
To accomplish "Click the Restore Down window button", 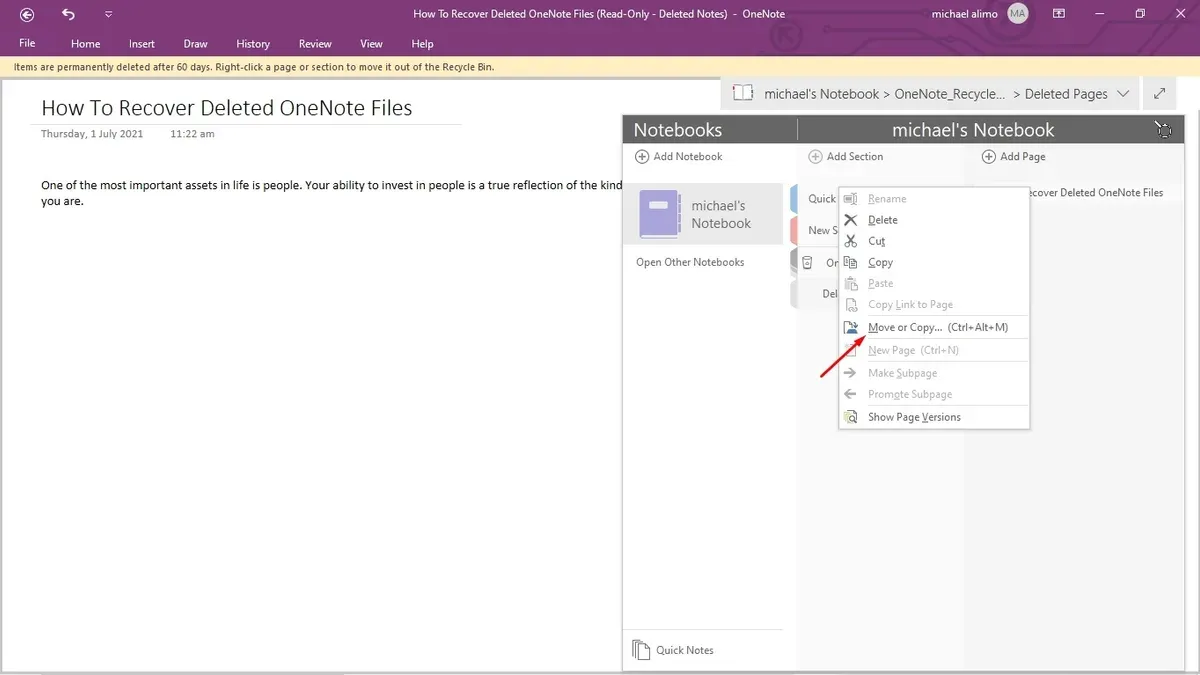I will pyautogui.click(x=1140, y=14).
